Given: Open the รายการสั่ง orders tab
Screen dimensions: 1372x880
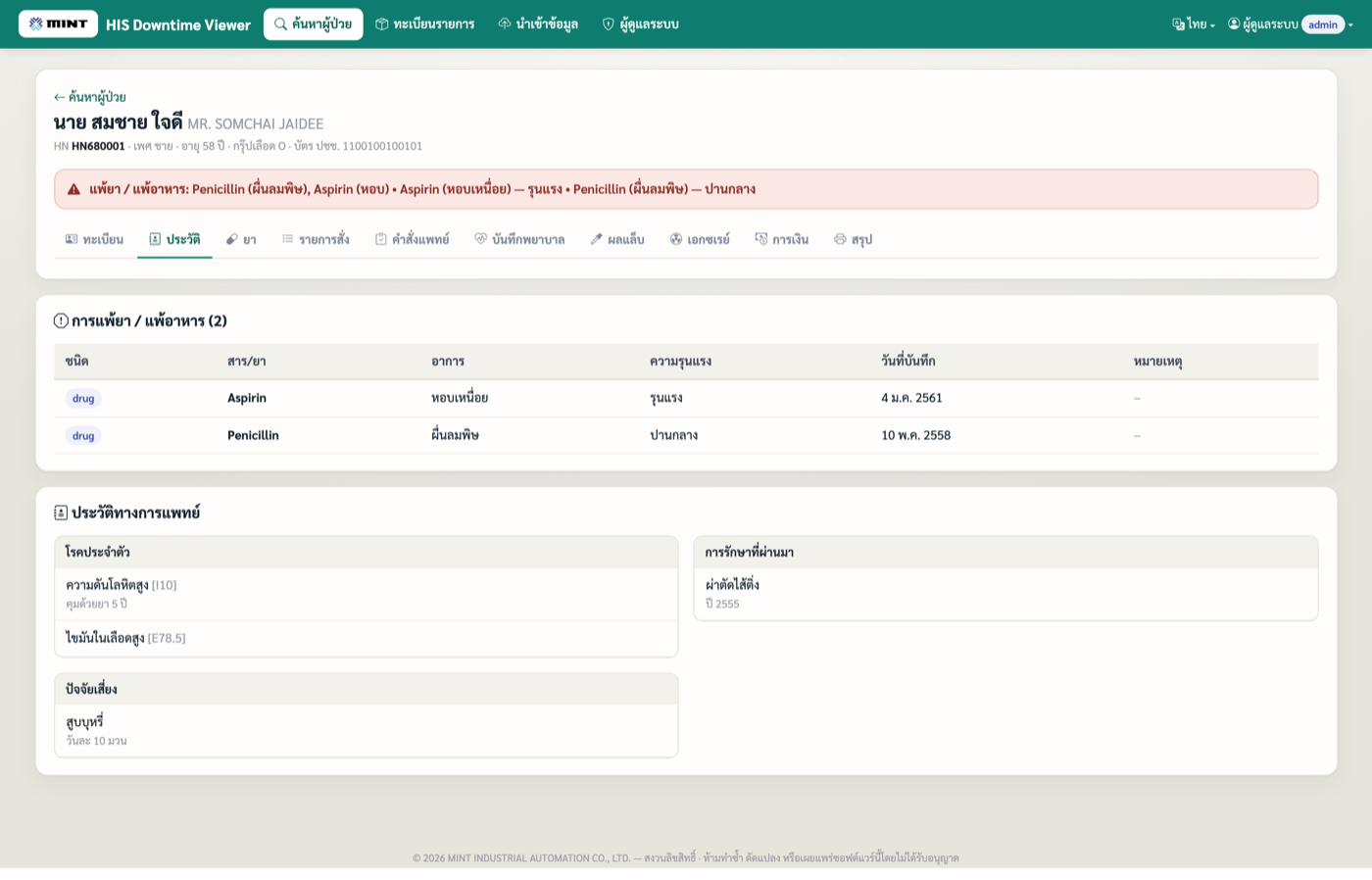Looking at the screenshot, I should coord(316,239).
